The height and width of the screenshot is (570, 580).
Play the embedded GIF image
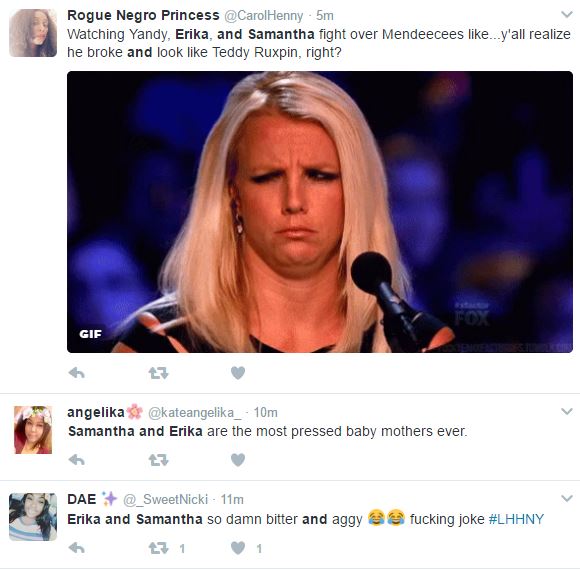pos(320,212)
